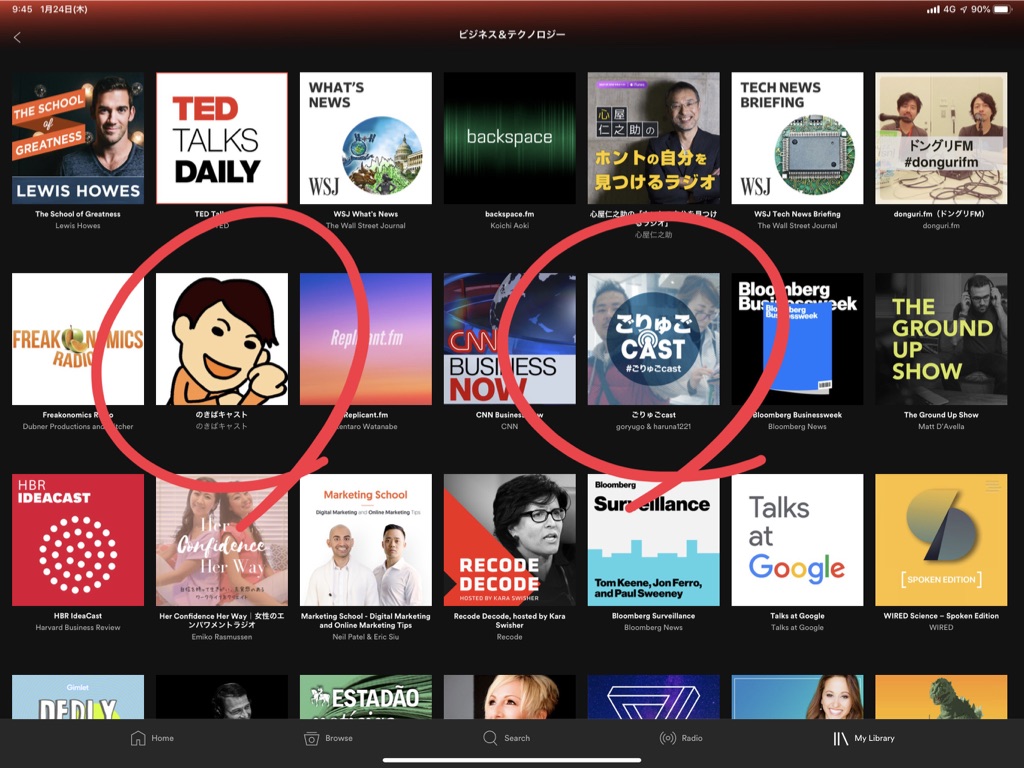Select 心屋仁之助 radio podcast cover
The image size is (1024, 768).
654,138
